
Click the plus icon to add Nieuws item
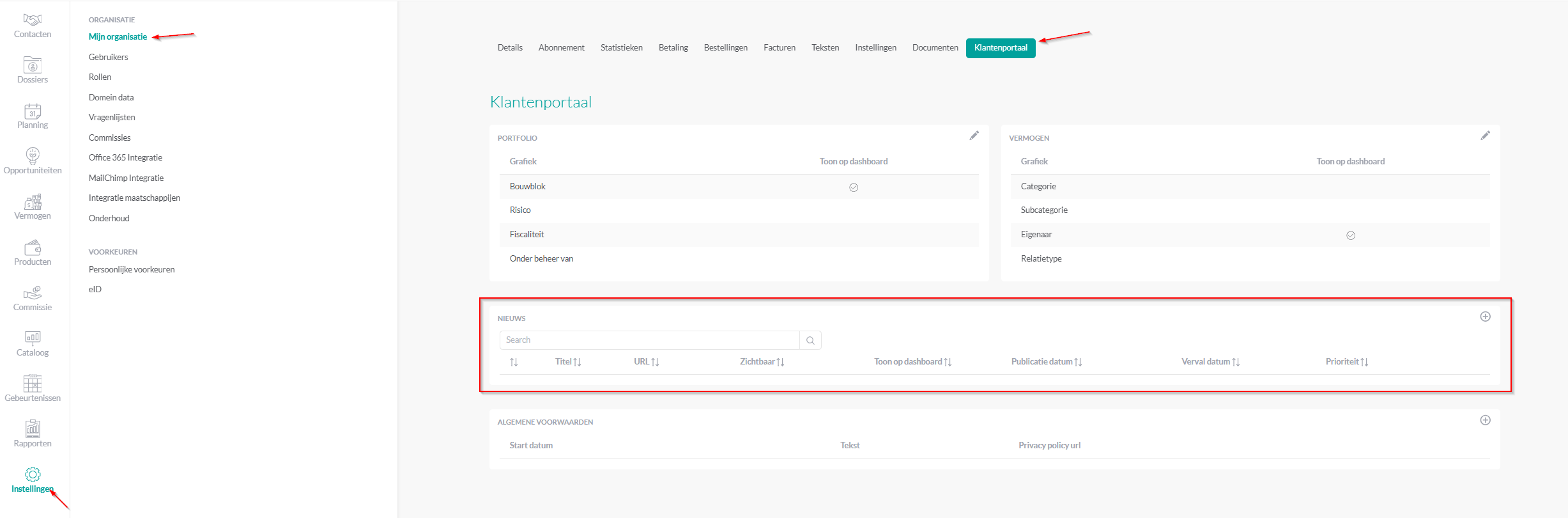point(1485,317)
